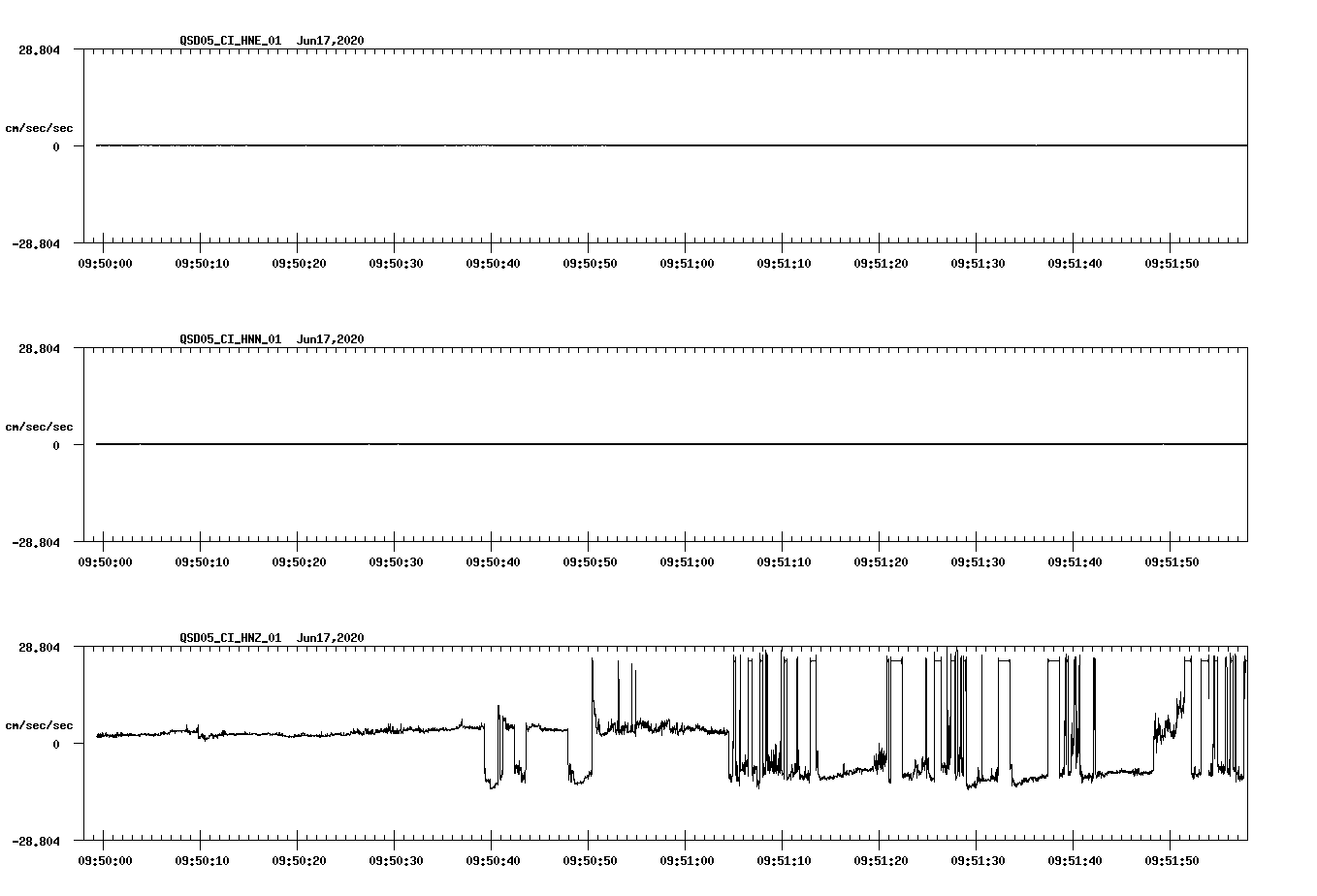1317x896 pixels.
Task: Click 09:50:40 time label under HNE plot
Action: 493,263
